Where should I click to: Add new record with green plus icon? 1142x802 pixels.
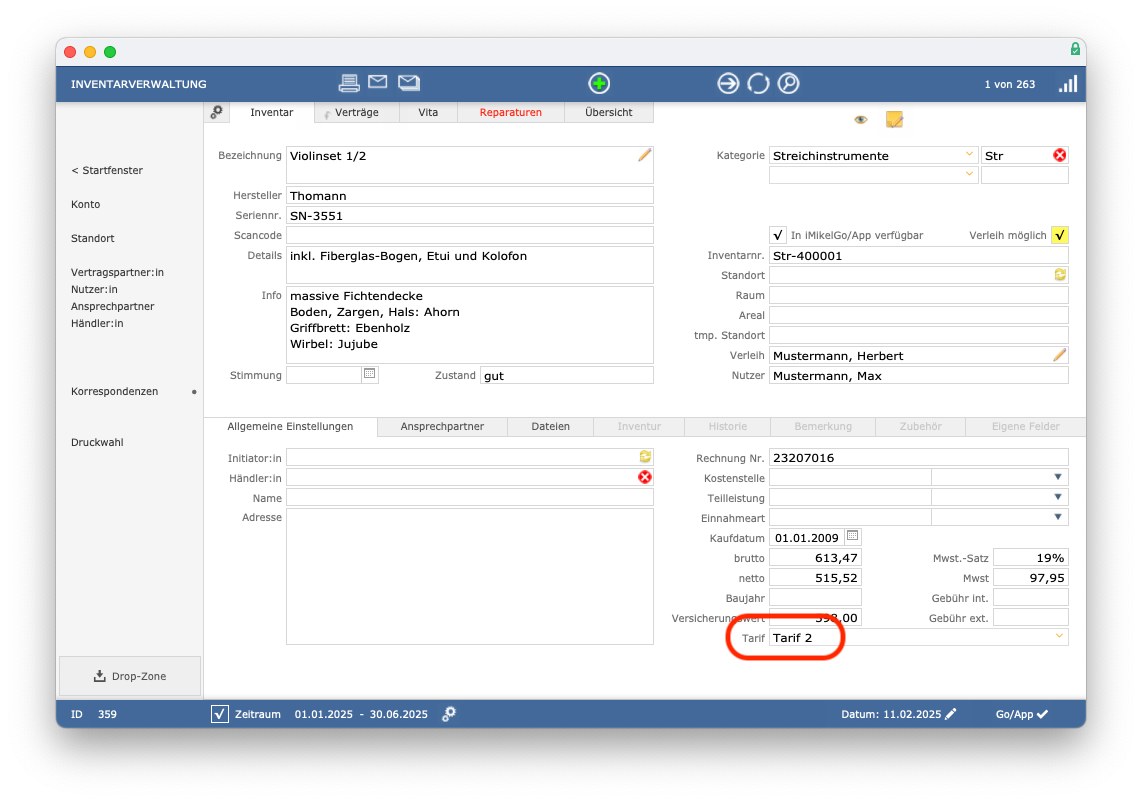click(x=599, y=84)
